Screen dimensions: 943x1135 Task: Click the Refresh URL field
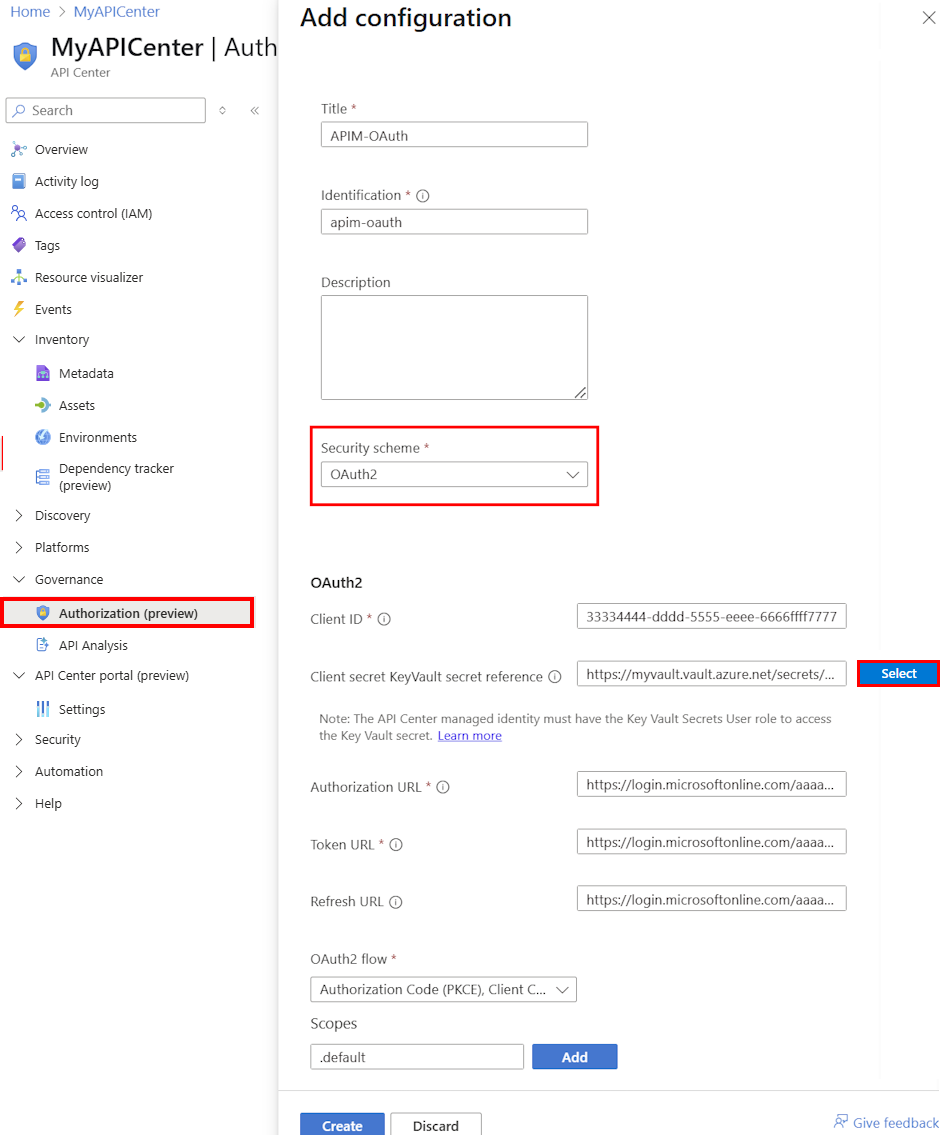(x=711, y=899)
